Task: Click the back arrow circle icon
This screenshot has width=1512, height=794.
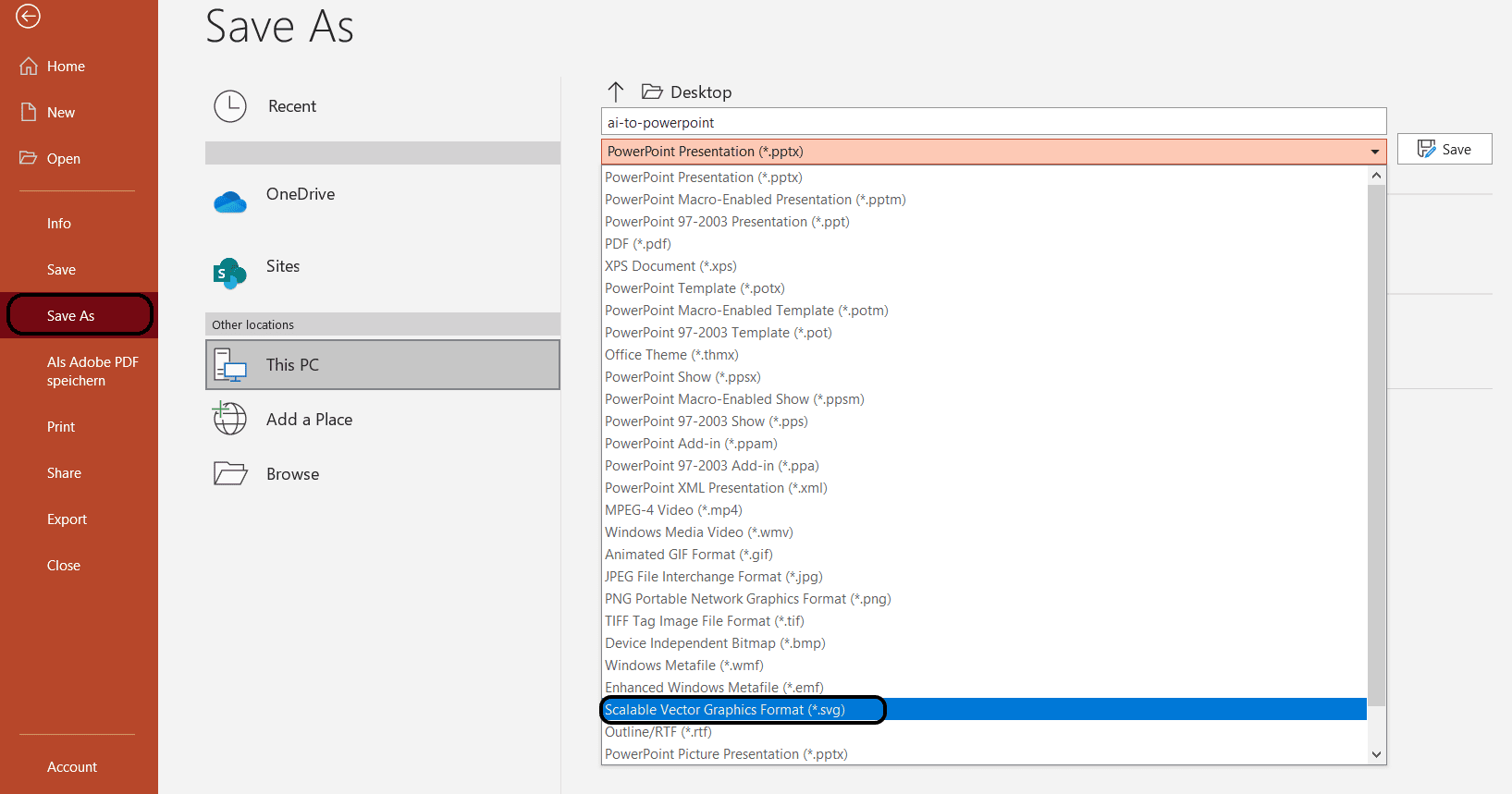Action: pyautogui.click(x=28, y=16)
